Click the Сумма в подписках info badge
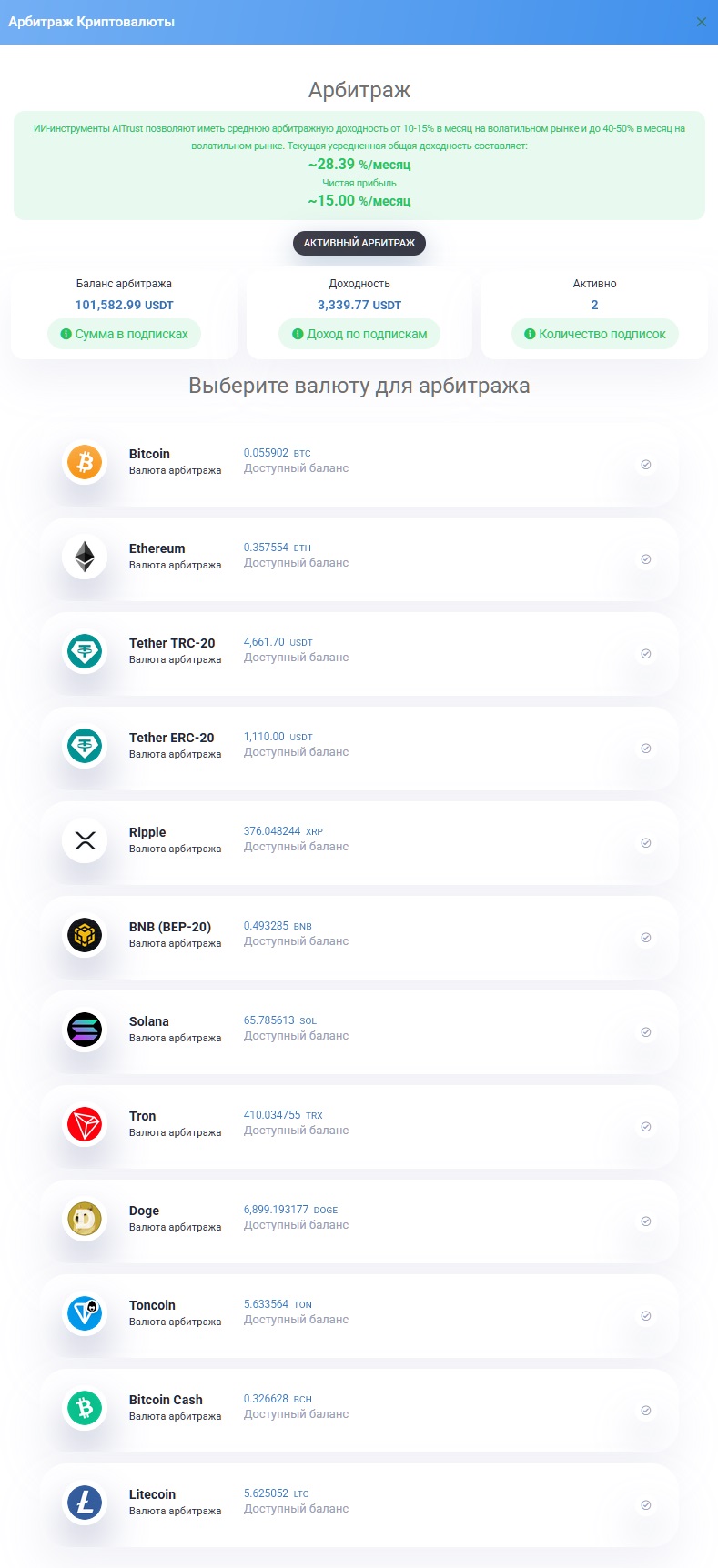718x1568 pixels. point(124,334)
